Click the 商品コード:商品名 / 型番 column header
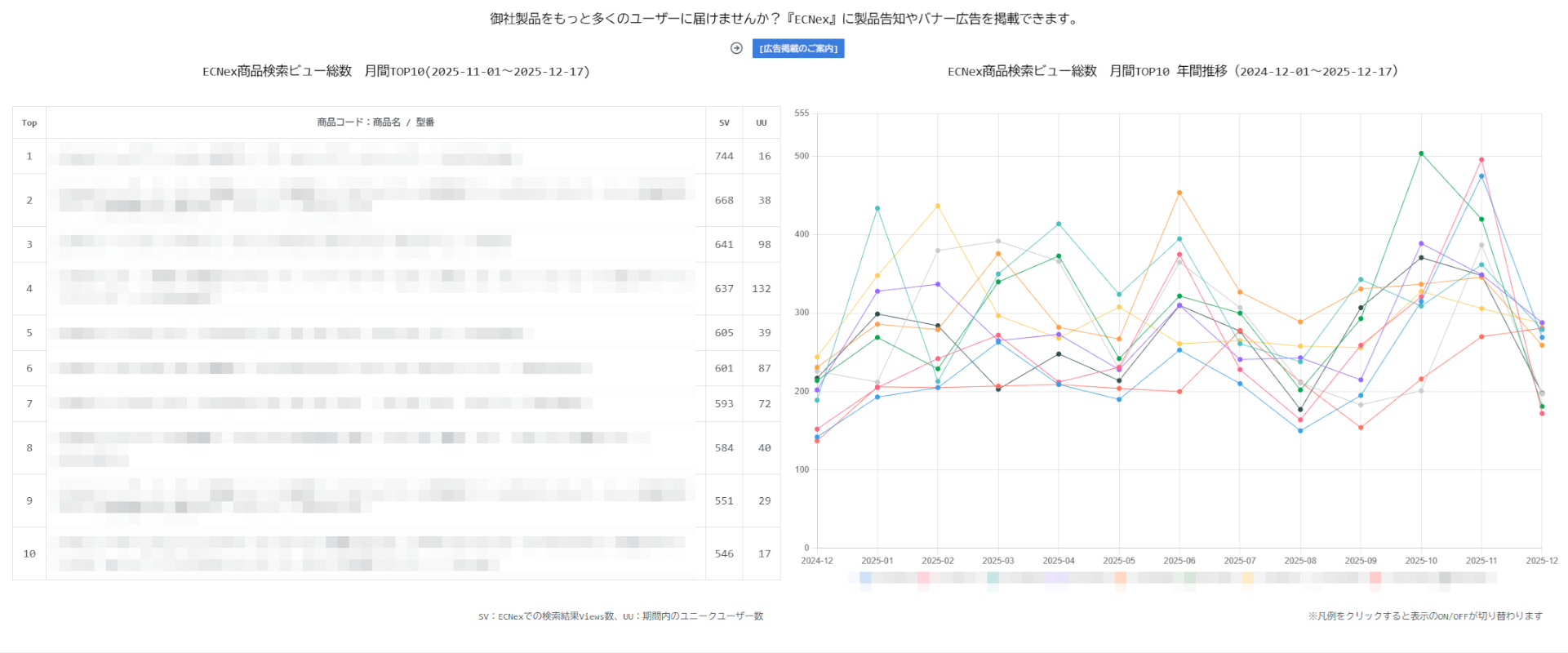The image size is (1568, 653). pyautogui.click(x=375, y=122)
